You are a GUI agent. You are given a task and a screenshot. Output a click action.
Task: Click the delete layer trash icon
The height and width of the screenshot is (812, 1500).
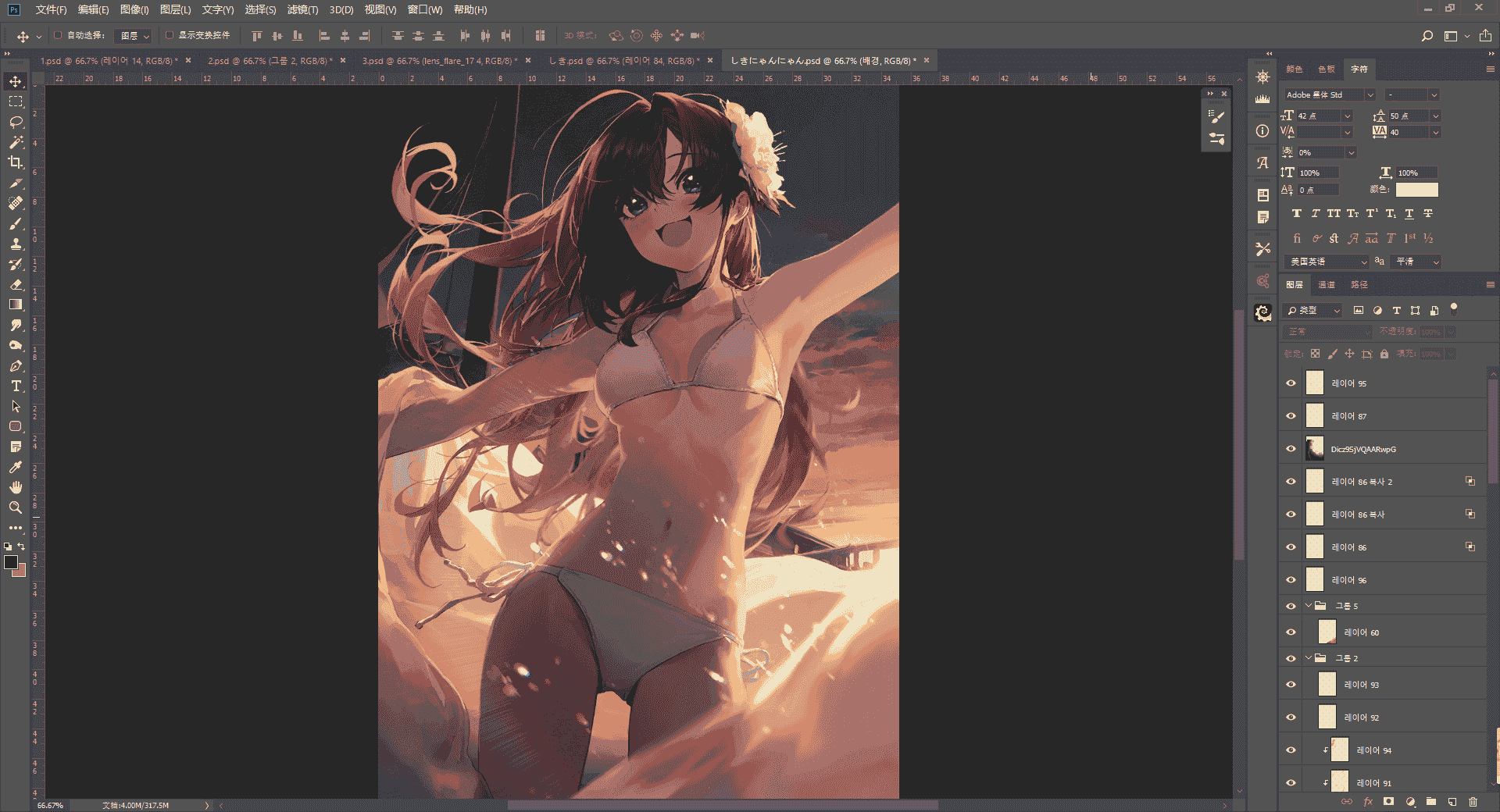1473,802
